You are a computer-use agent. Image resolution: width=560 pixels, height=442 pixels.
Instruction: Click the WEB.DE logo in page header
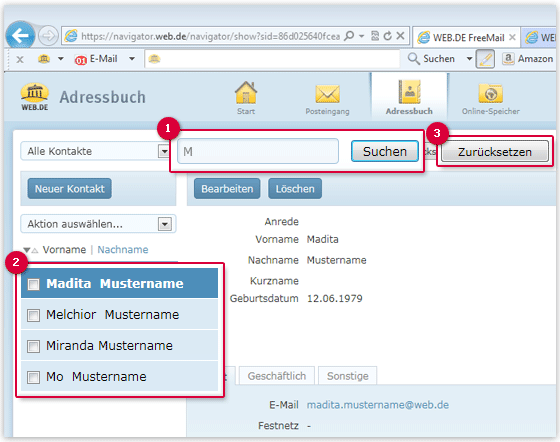coord(35,96)
